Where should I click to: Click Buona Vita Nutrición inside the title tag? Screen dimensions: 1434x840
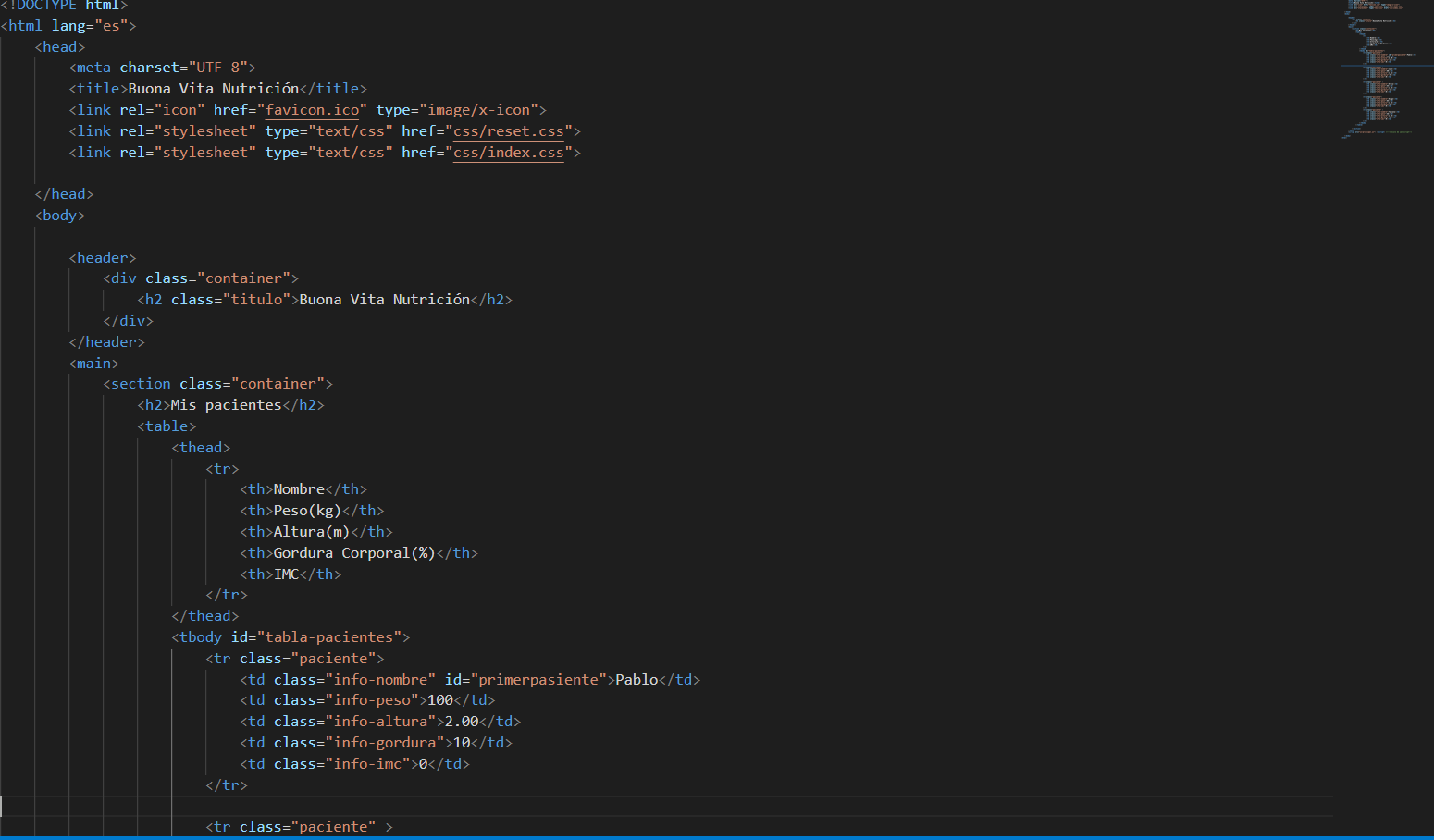click(214, 89)
